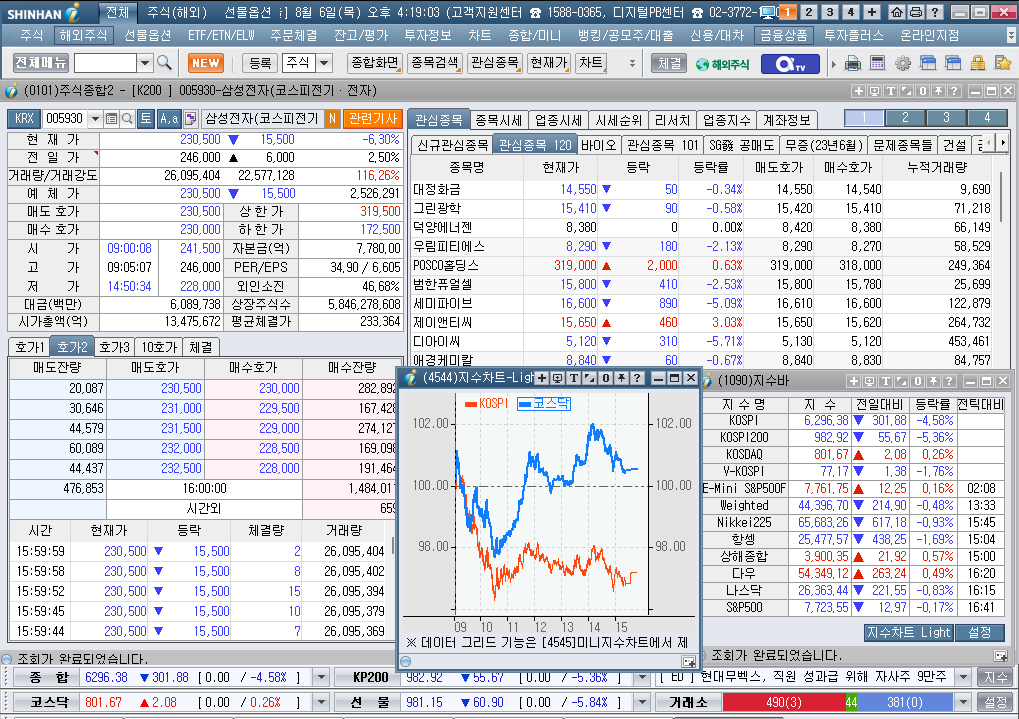
Task: Click the padlock lock icon in toolbar
Action: (977, 64)
